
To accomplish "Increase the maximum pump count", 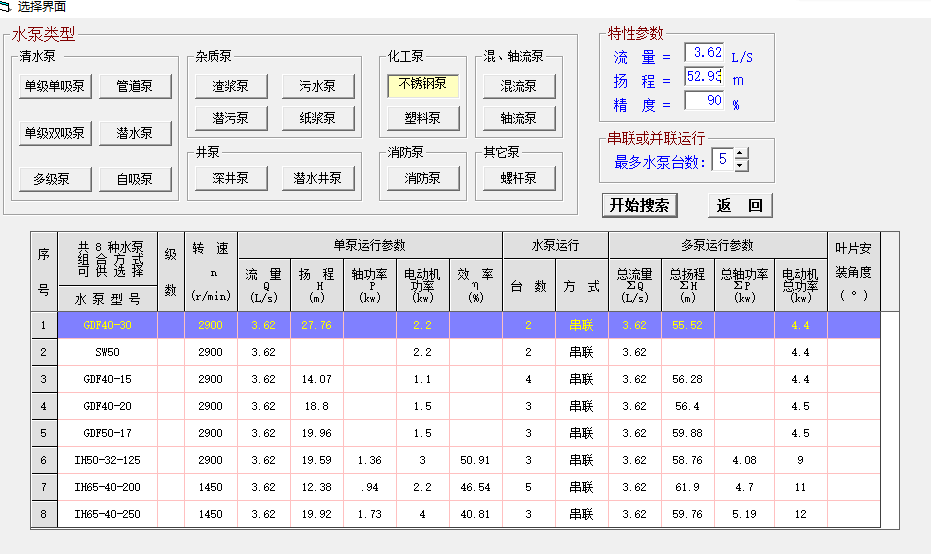I will (x=740, y=154).
